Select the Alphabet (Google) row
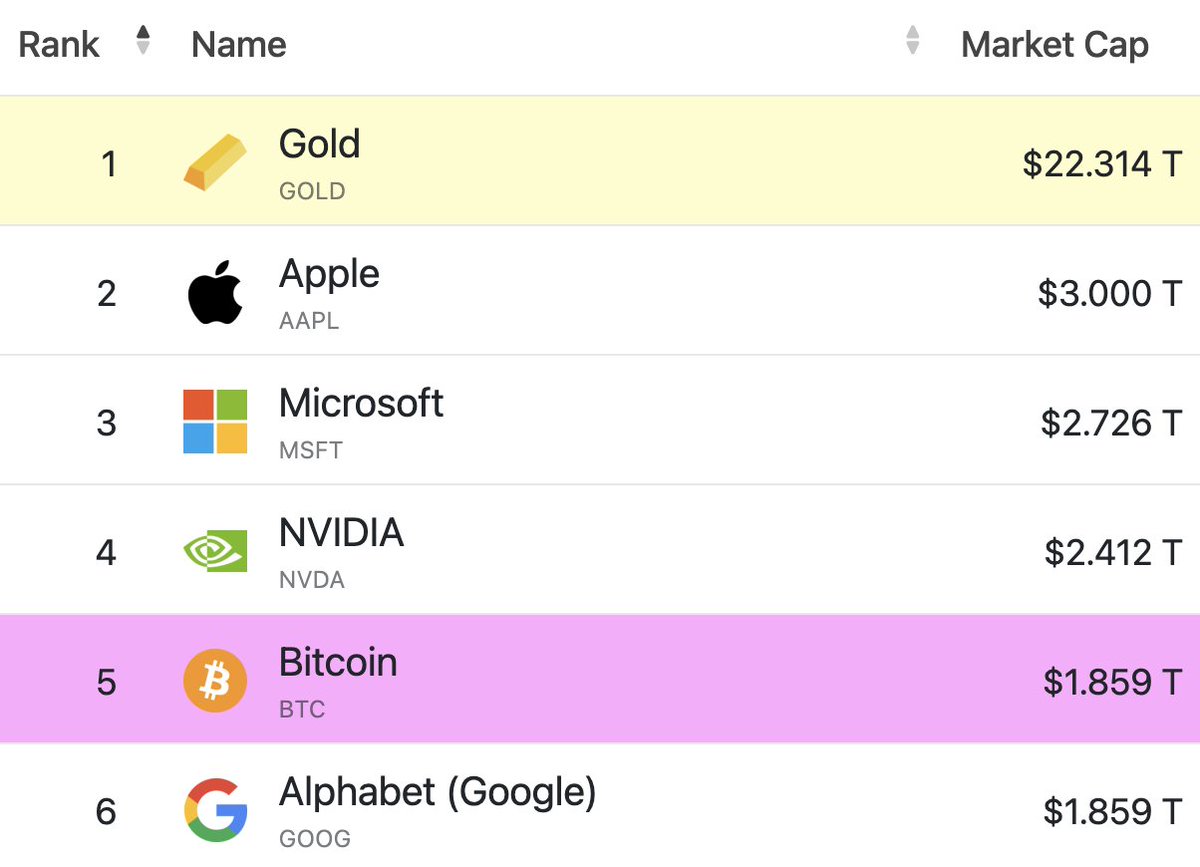The width and height of the screenshot is (1200, 867). [600, 810]
